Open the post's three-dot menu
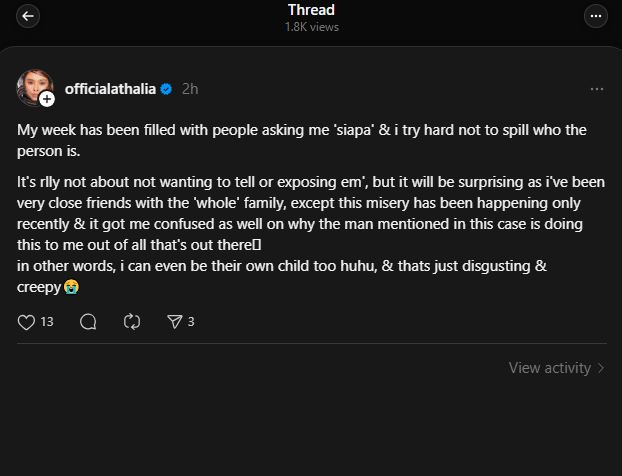The width and height of the screenshot is (622, 476). (x=597, y=88)
